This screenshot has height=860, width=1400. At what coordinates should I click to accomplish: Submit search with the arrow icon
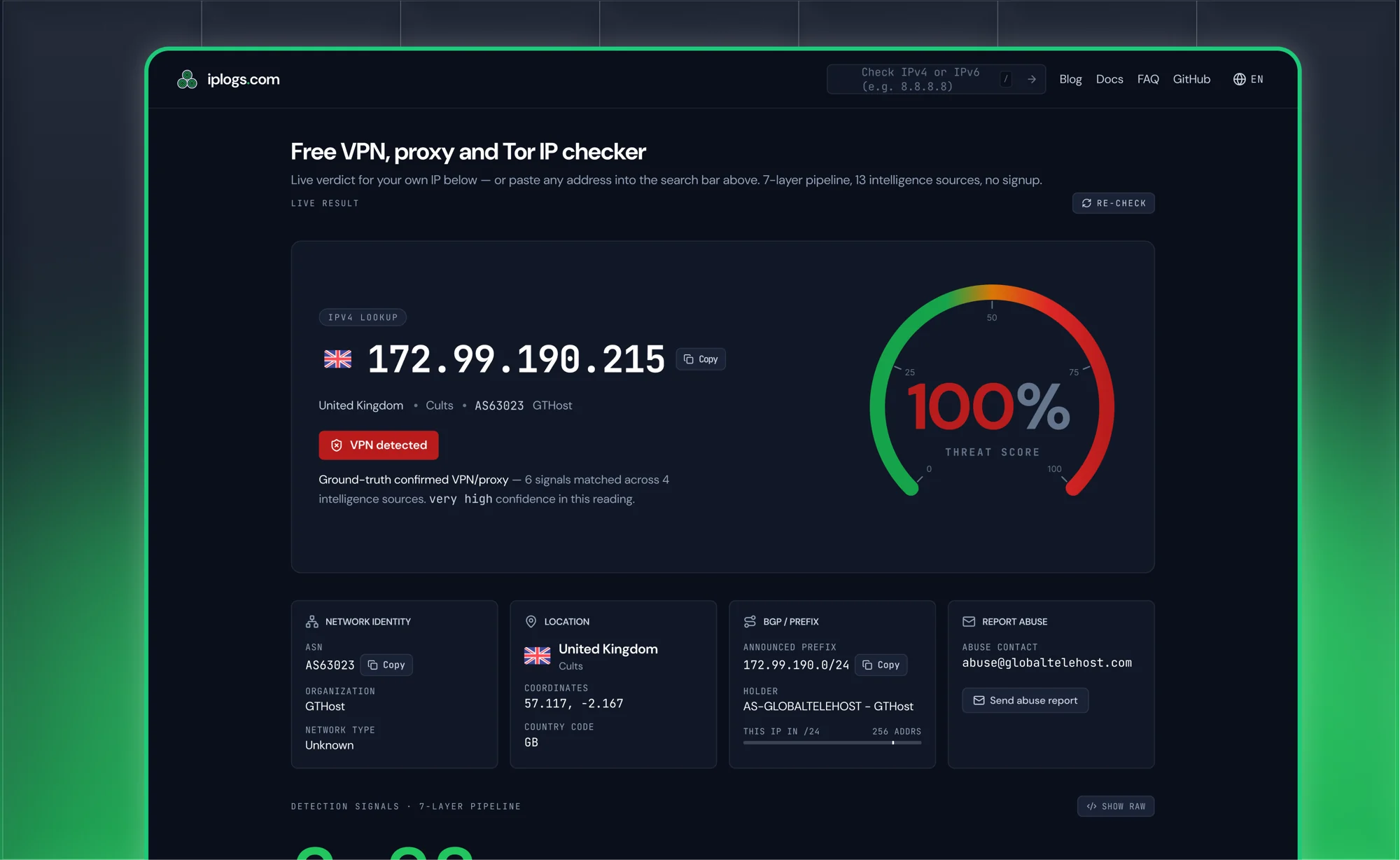point(1031,79)
